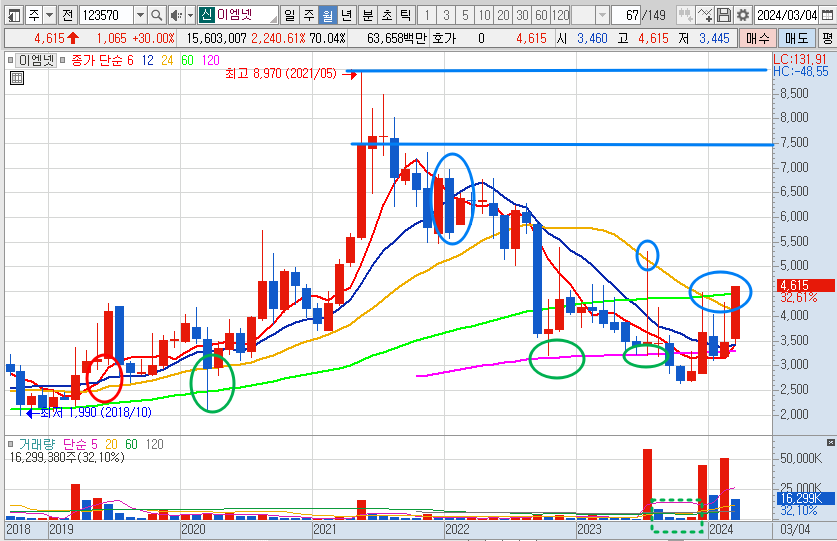Click the 최저 1,990 (2018/10) label
Image resolution: width=837 pixels, height=541 pixels.
point(96,412)
